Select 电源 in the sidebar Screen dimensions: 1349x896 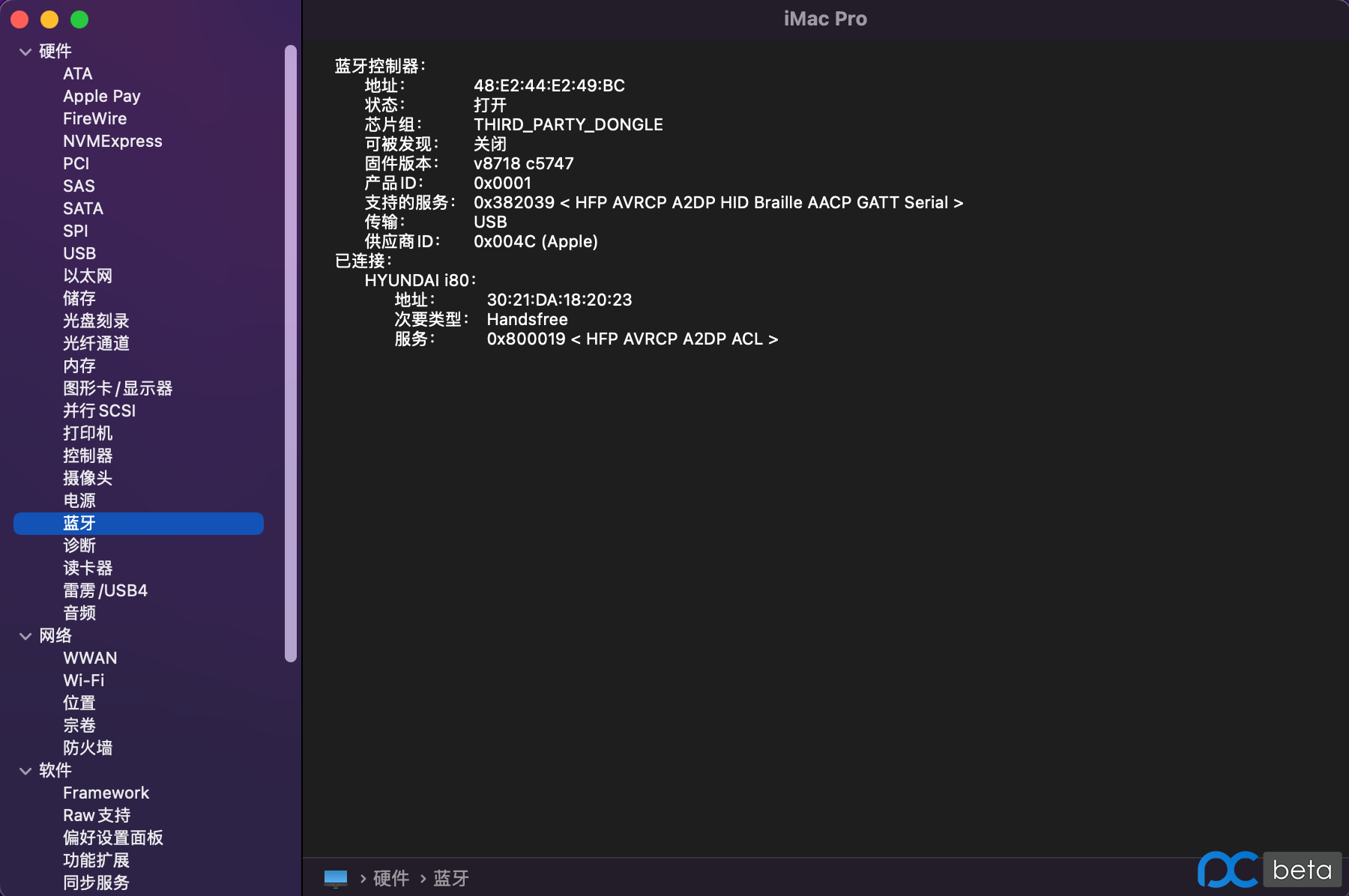(79, 500)
